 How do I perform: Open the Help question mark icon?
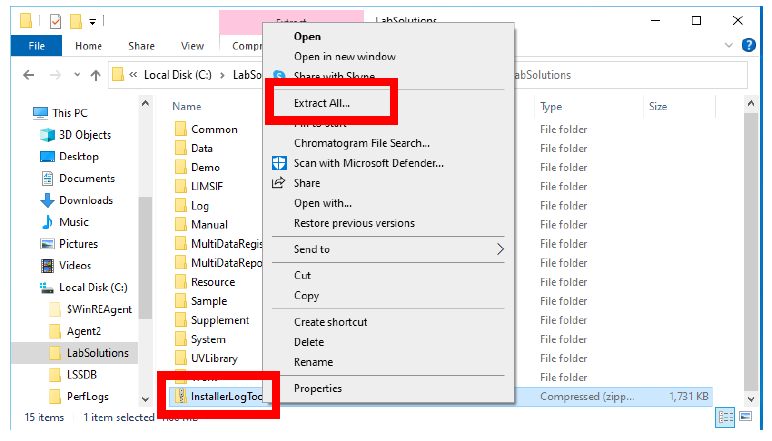(748, 45)
